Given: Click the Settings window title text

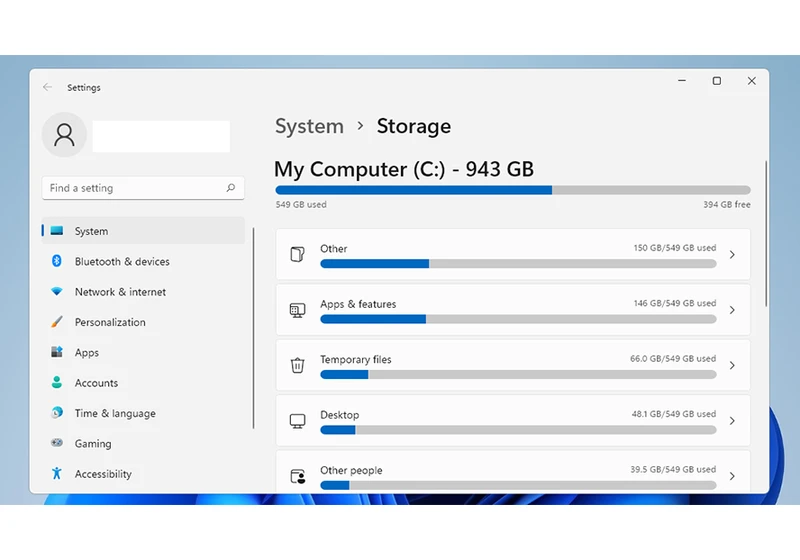Looking at the screenshot, I should click(x=84, y=88).
